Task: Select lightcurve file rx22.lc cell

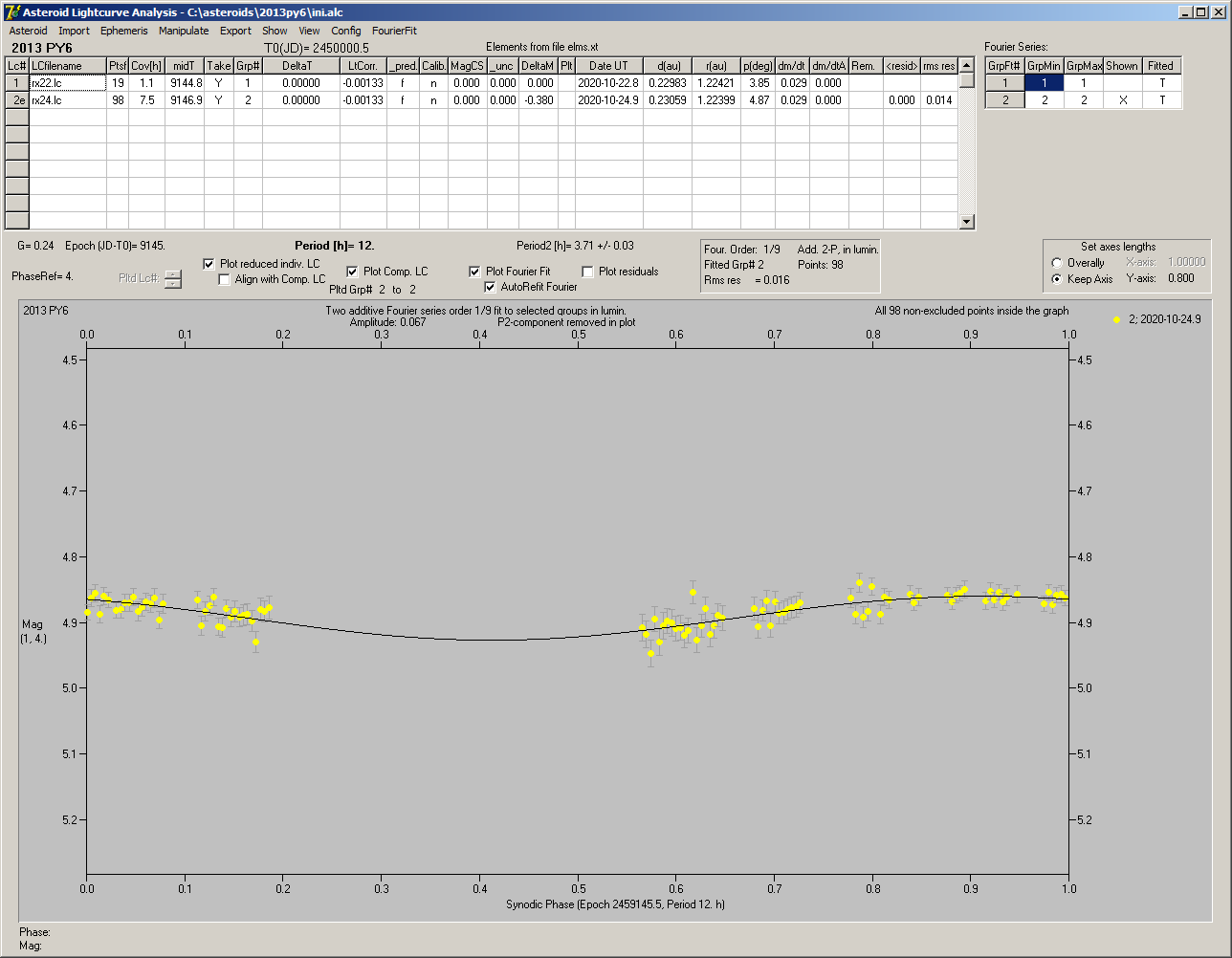Action: (68, 83)
